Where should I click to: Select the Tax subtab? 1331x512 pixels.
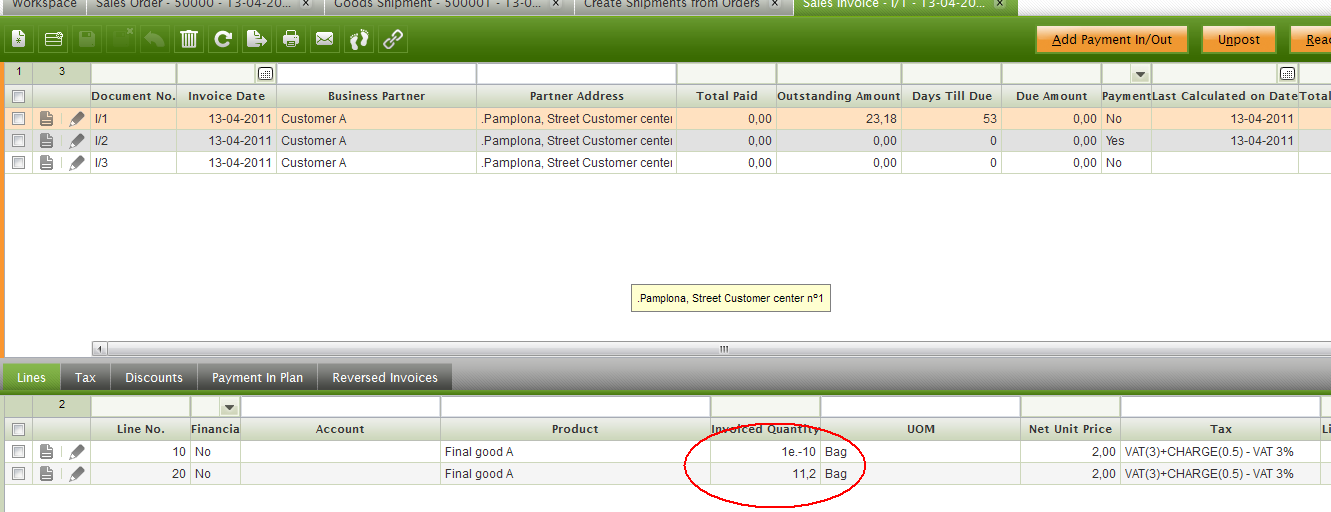point(85,377)
